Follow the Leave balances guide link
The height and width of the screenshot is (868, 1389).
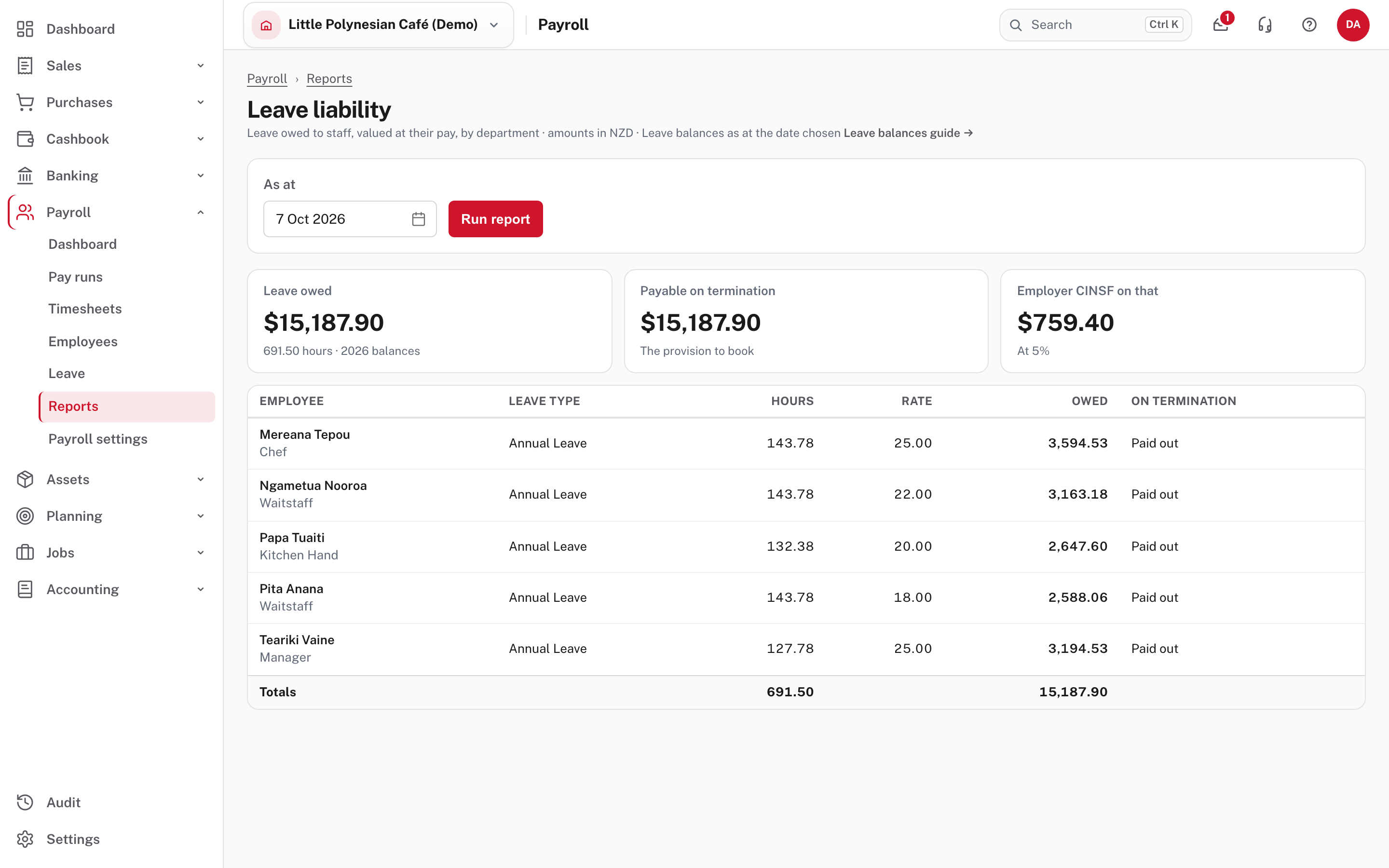(908, 133)
